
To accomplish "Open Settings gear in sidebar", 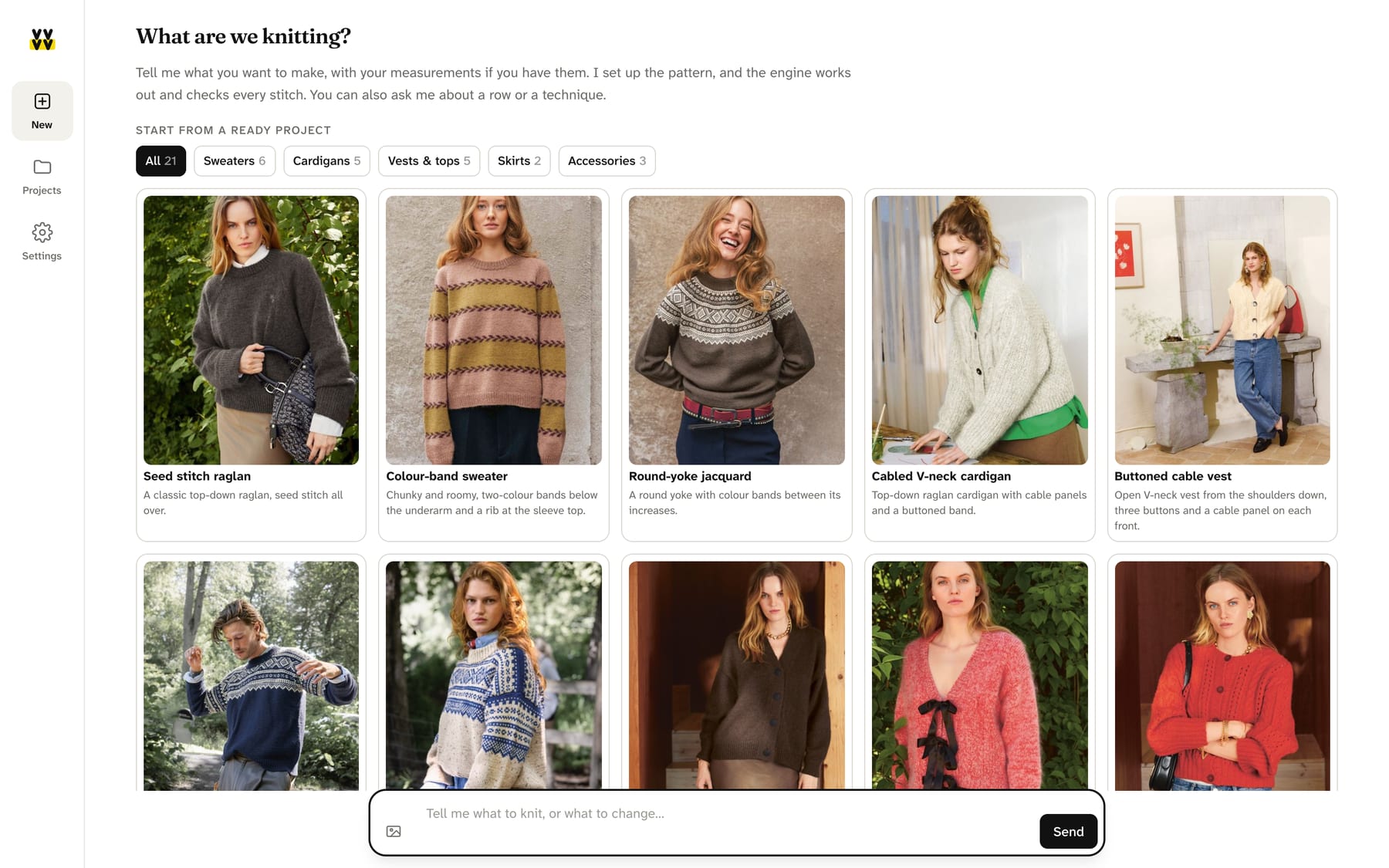I will pyautogui.click(x=42, y=242).
